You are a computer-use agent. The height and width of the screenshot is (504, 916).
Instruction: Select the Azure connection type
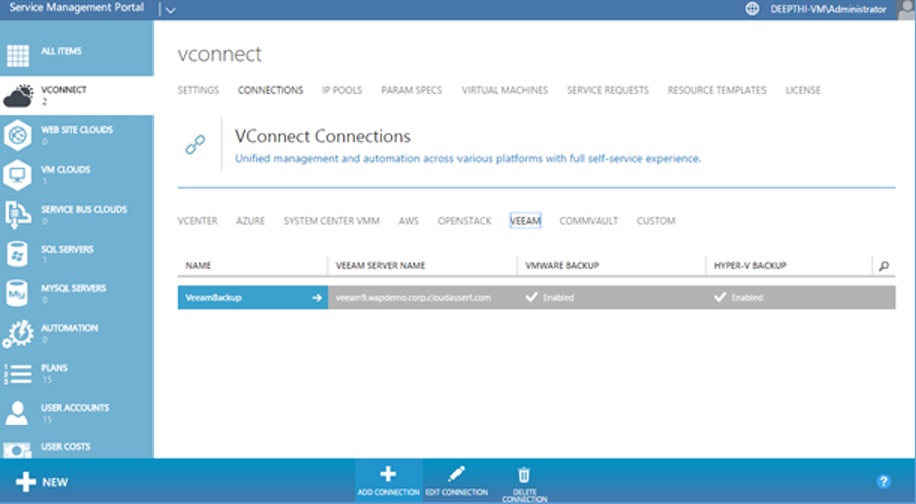[x=250, y=221]
